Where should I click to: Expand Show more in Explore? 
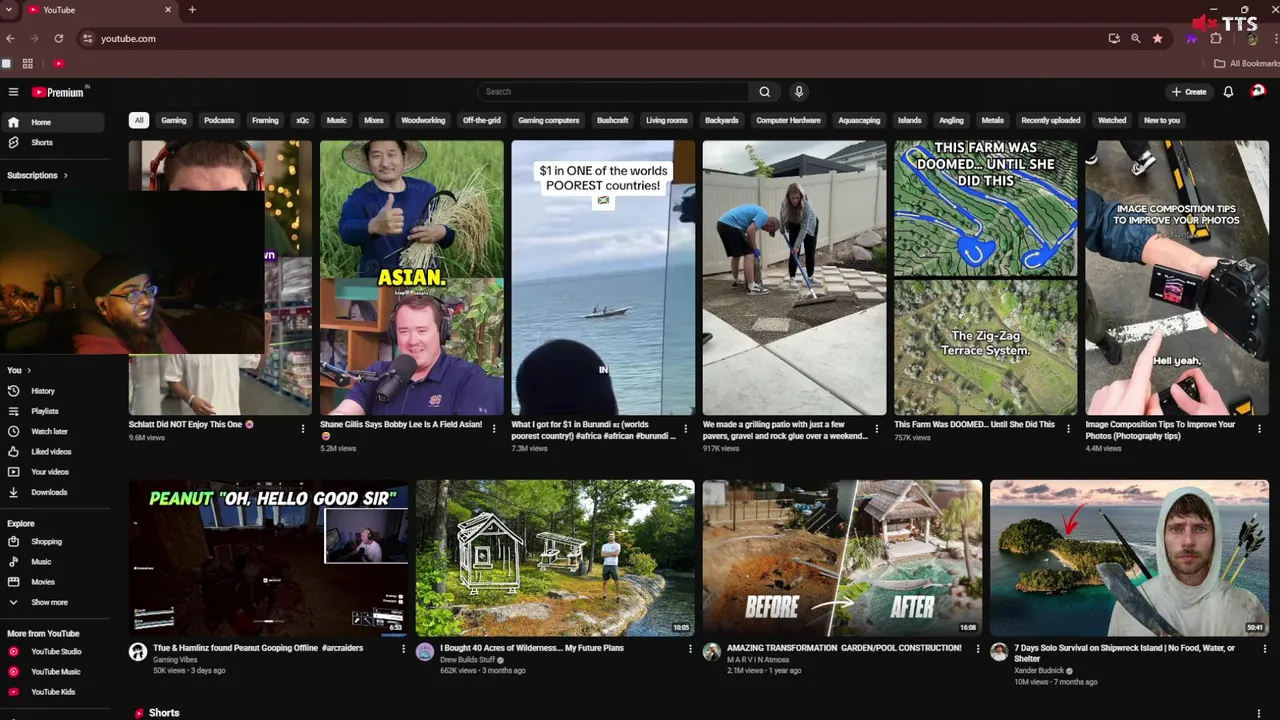(x=52, y=602)
